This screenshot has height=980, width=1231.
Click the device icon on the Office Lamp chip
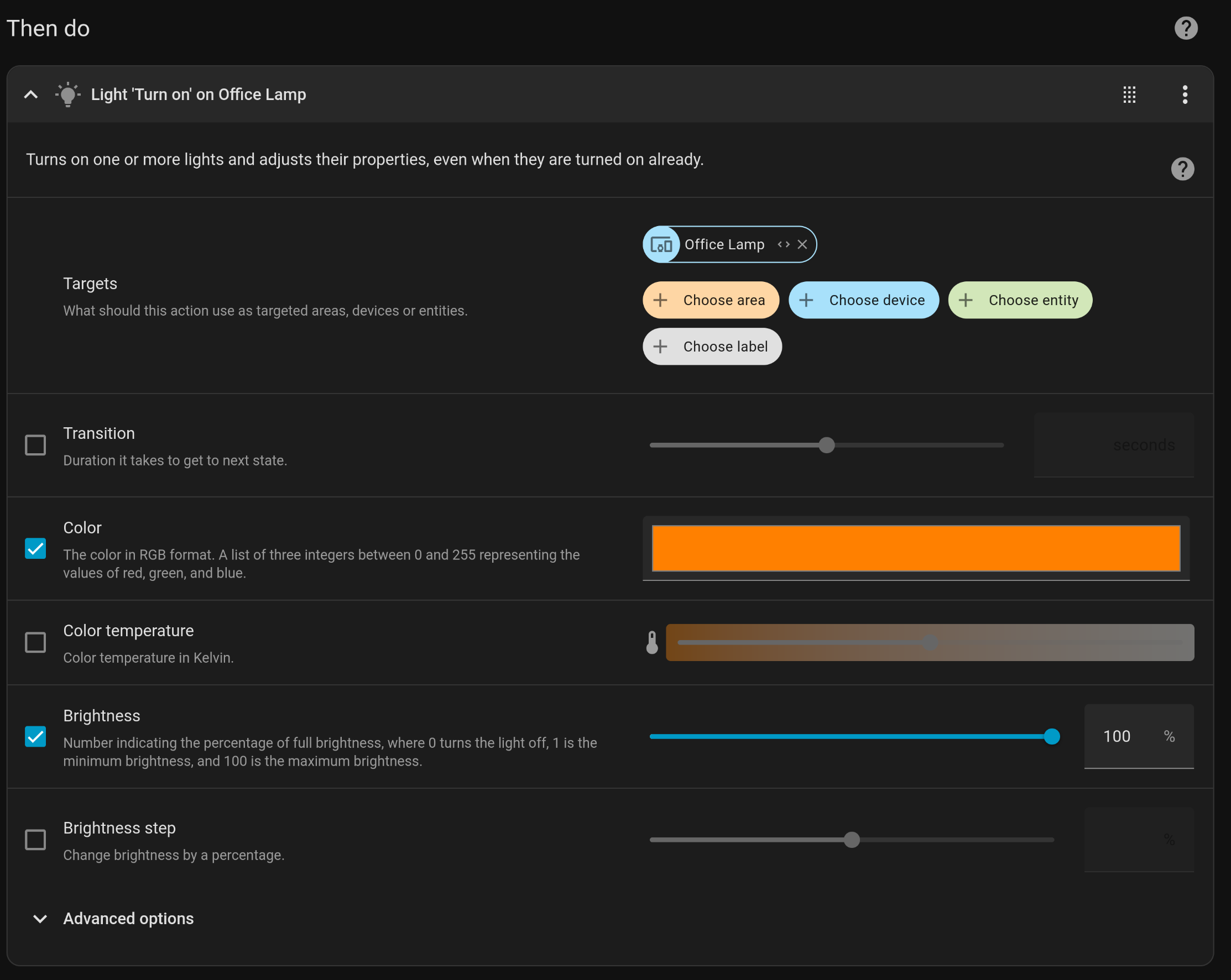(661, 245)
